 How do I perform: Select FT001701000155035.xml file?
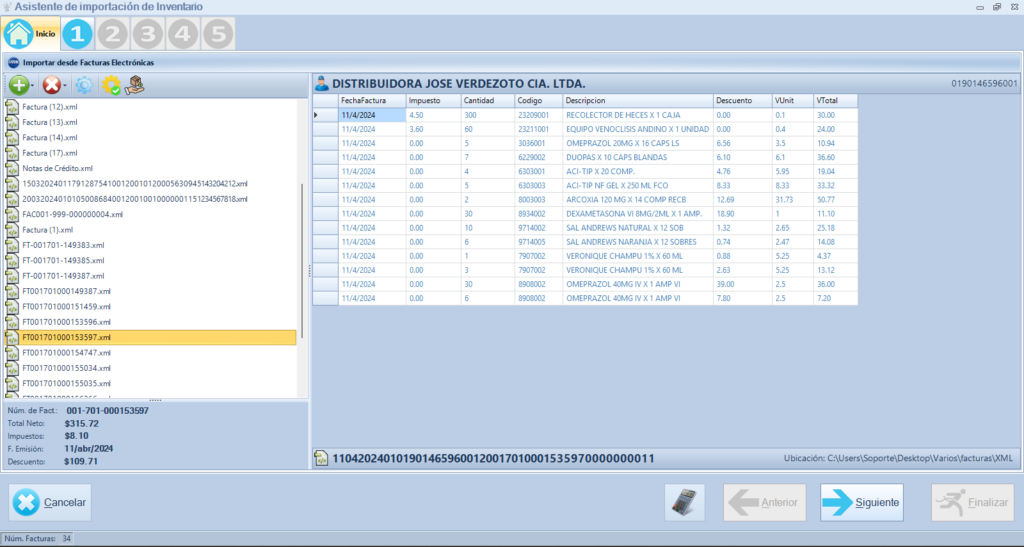click(67, 383)
